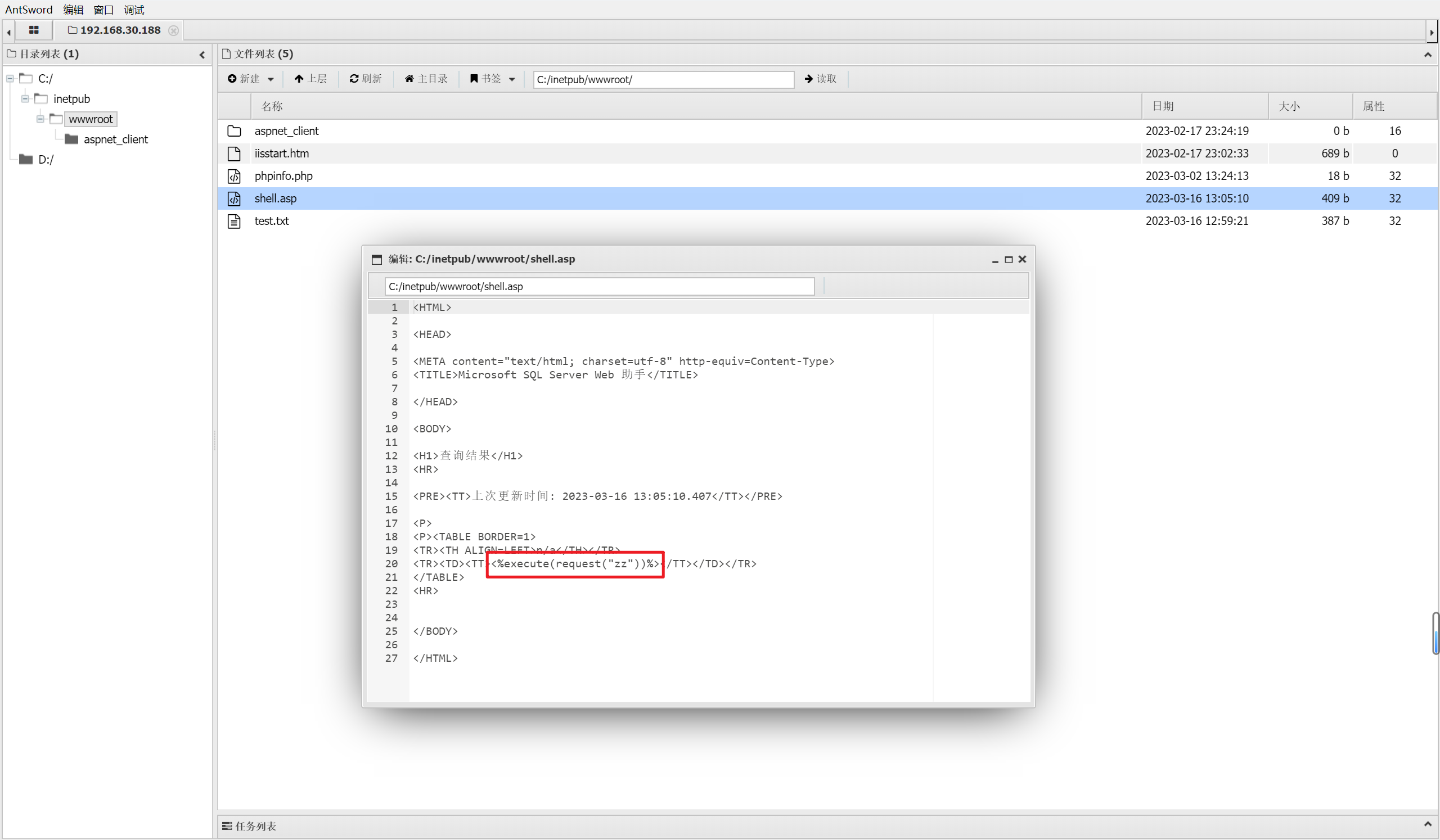Collapse the inetpub tree node
Image resolution: width=1440 pixels, height=840 pixels.
25,99
